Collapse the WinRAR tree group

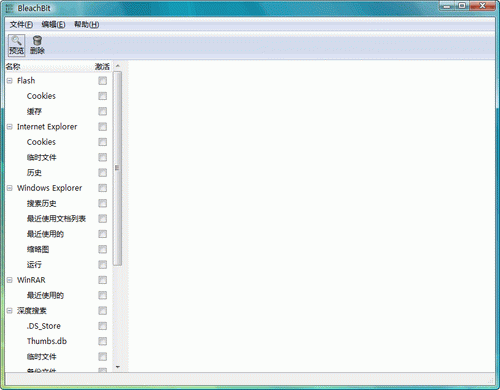[10, 280]
